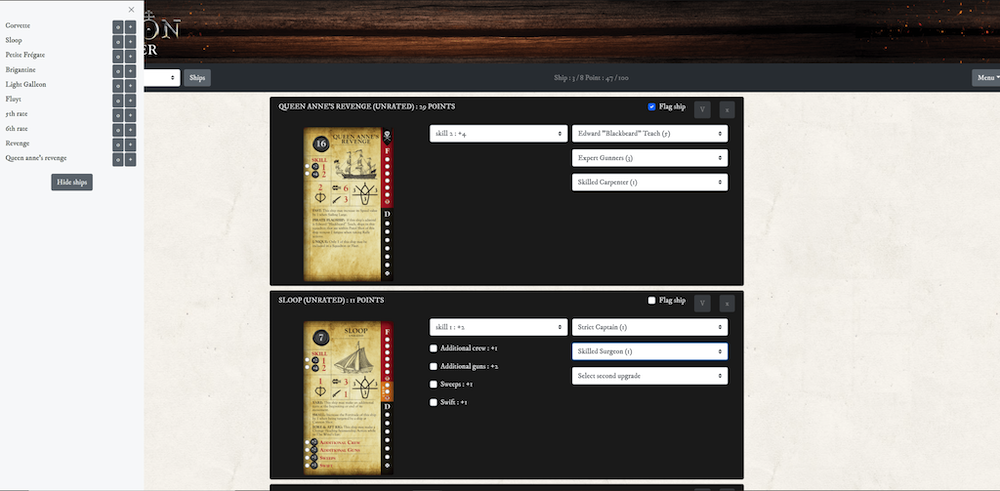Add a Corvette using its plus icon
1000x491 pixels.
coord(130,27)
